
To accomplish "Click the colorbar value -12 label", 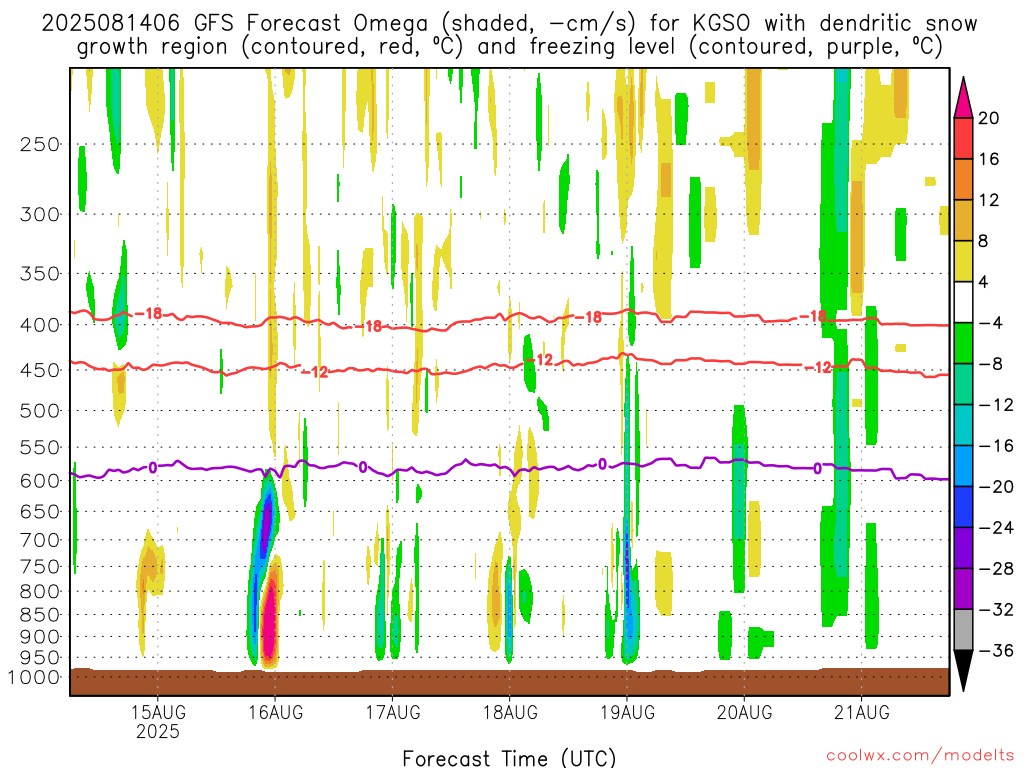I will pyautogui.click(x=997, y=405).
